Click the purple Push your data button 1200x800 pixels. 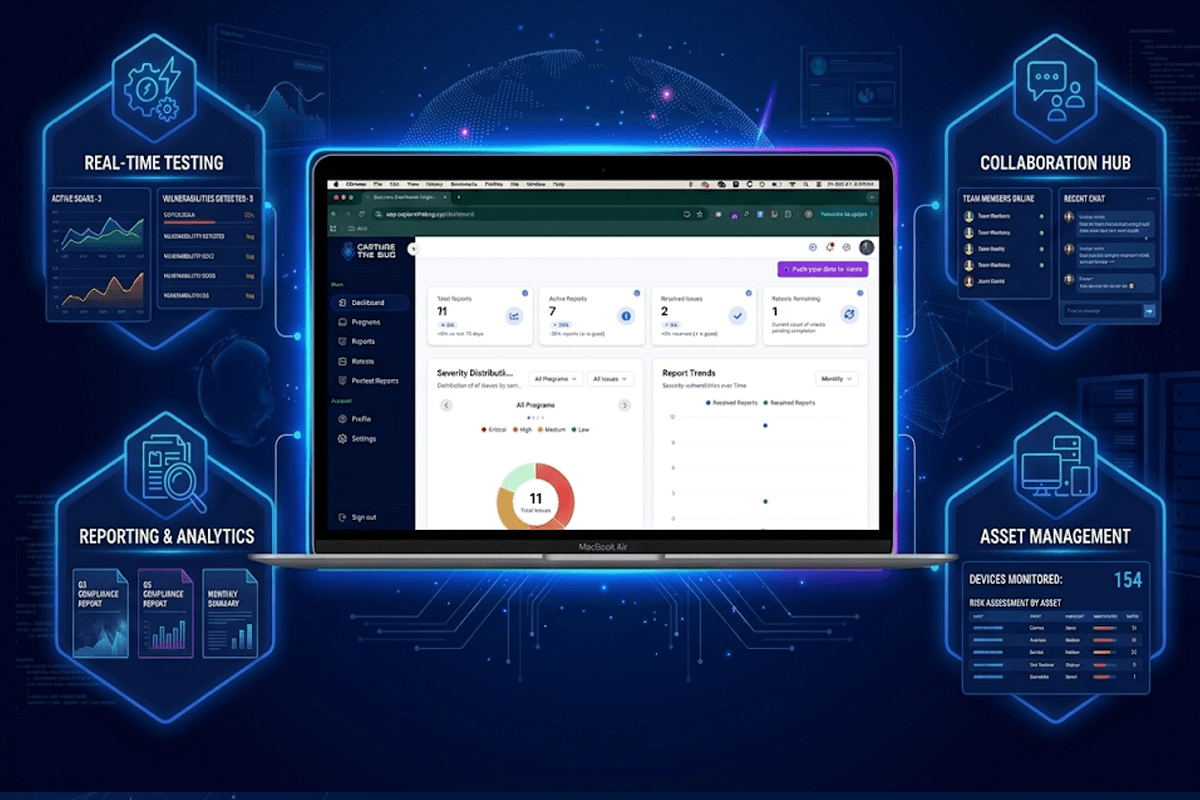tap(822, 269)
